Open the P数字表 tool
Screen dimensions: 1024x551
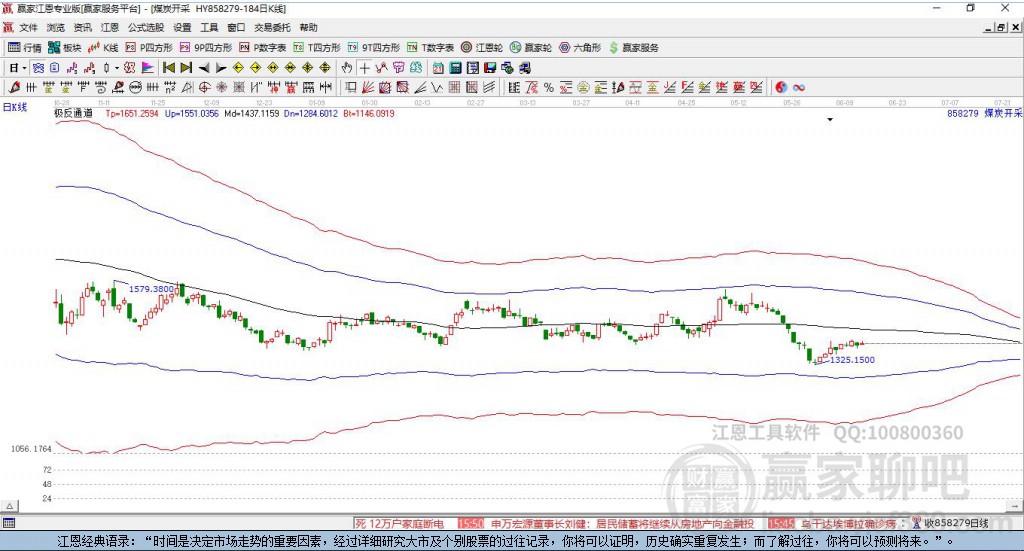263,48
